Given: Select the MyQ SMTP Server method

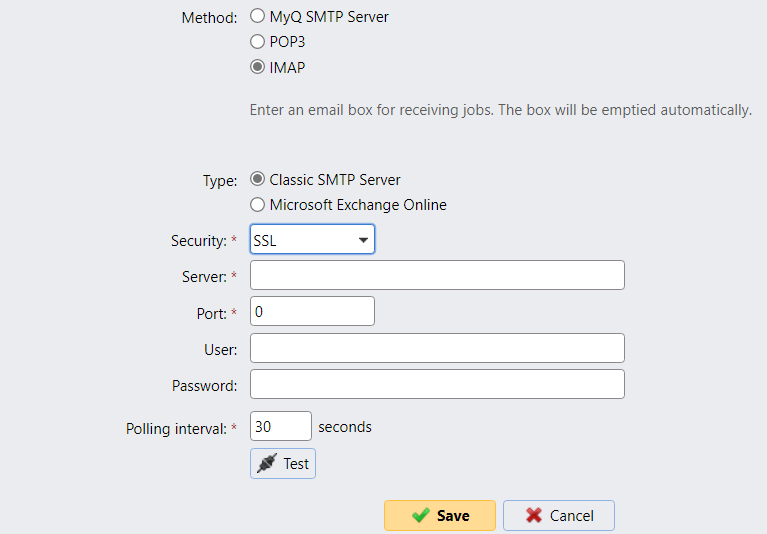Looking at the screenshot, I should tap(258, 17).
